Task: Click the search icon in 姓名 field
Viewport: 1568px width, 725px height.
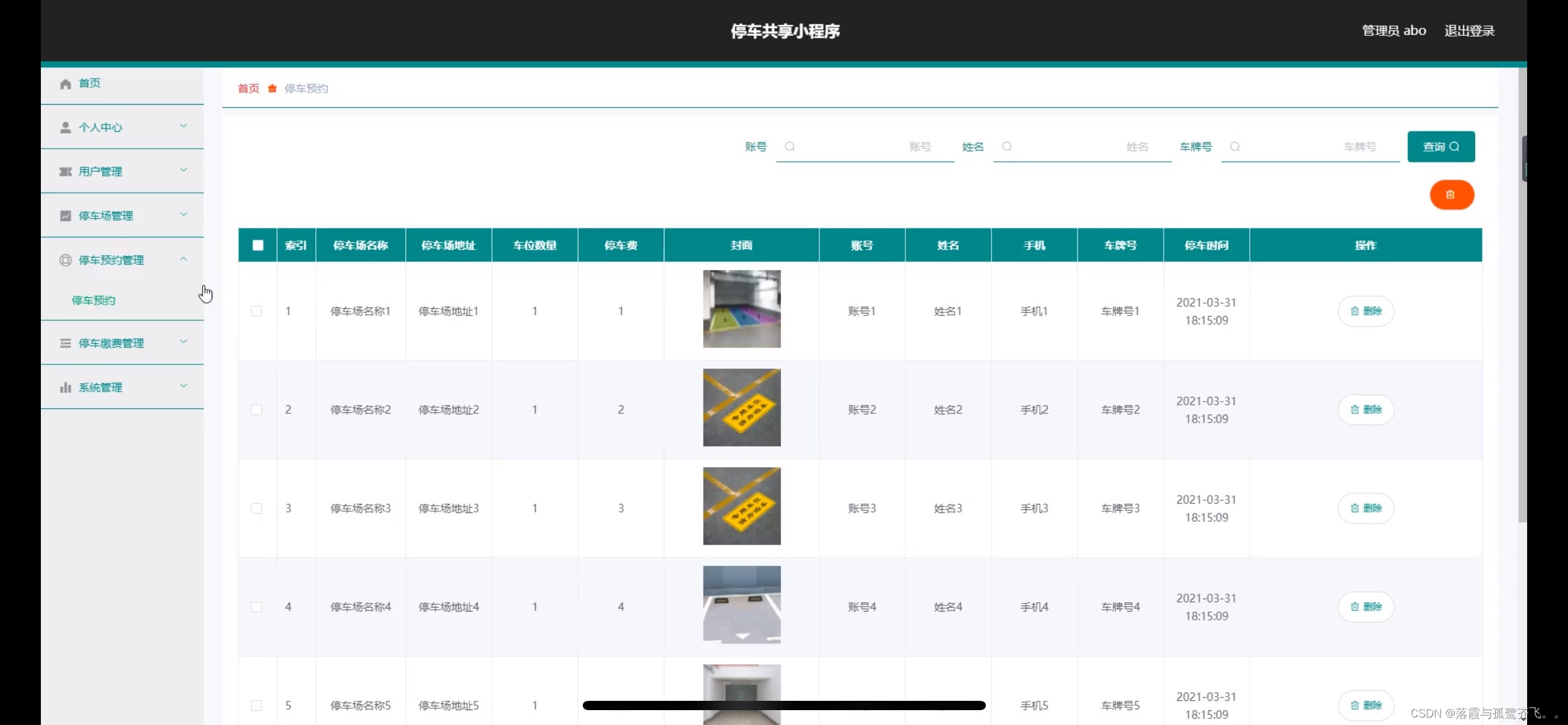Action: click(x=1007, y=147)
